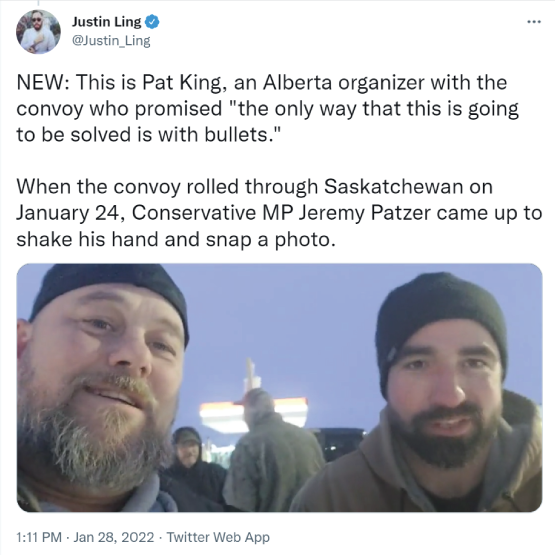Click the gray-bearded man on photo's left
This screenshot has height=555, width=555.
[x=101, y=388]
